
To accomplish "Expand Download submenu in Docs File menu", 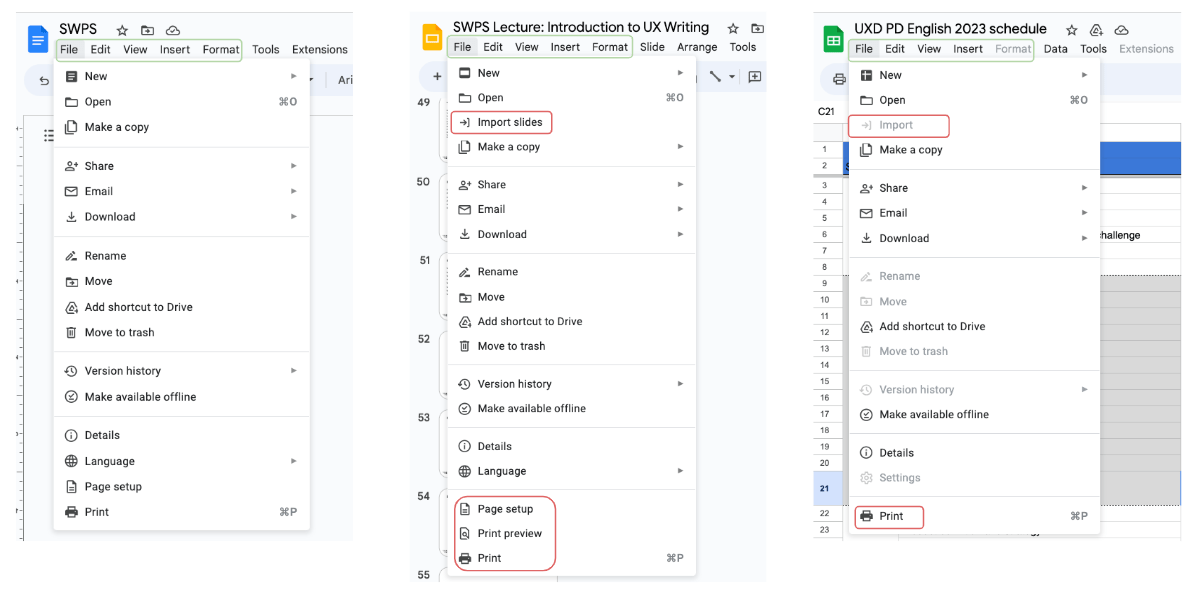I will [294, 216].
